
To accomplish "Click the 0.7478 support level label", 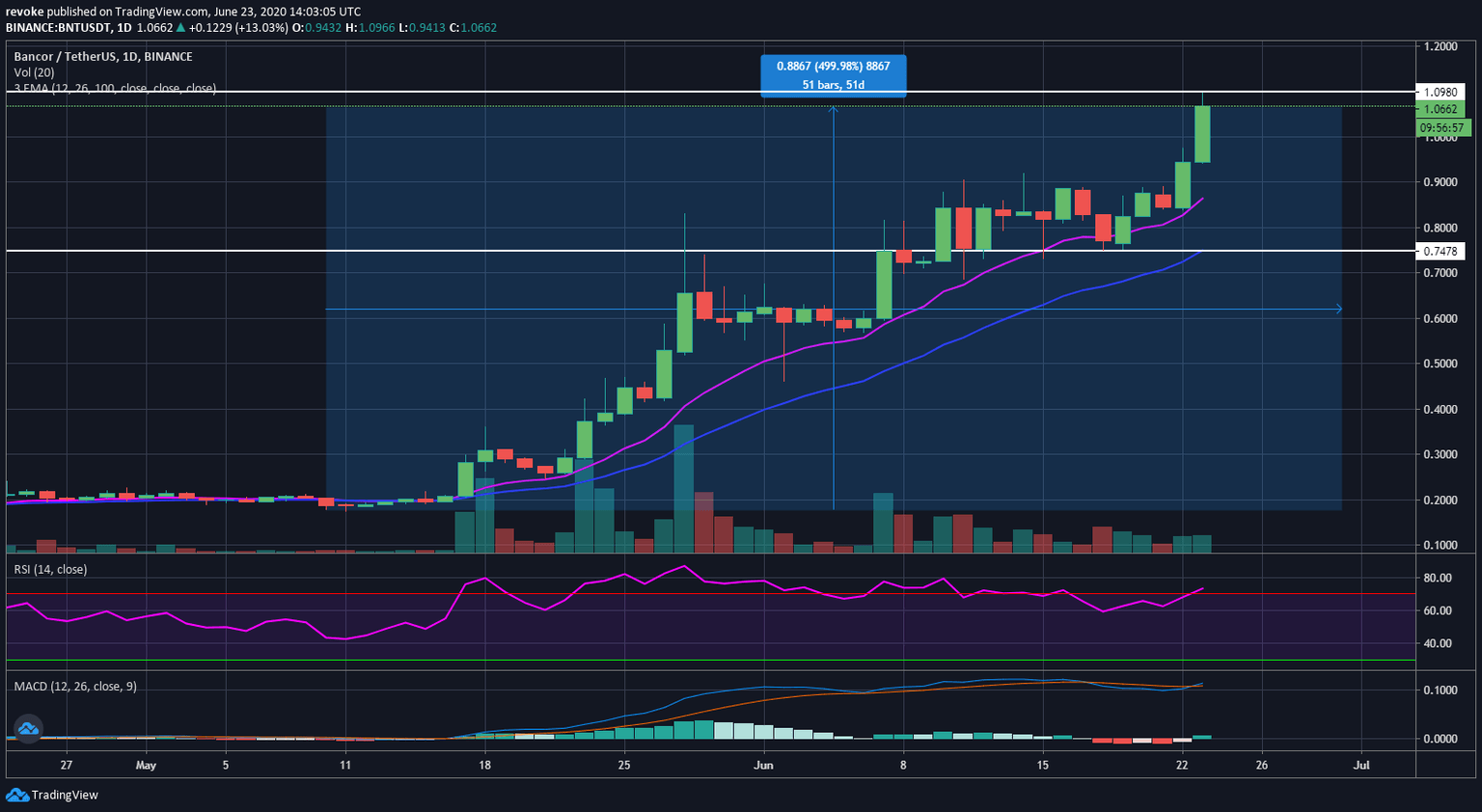I will tap(1441, 251).
